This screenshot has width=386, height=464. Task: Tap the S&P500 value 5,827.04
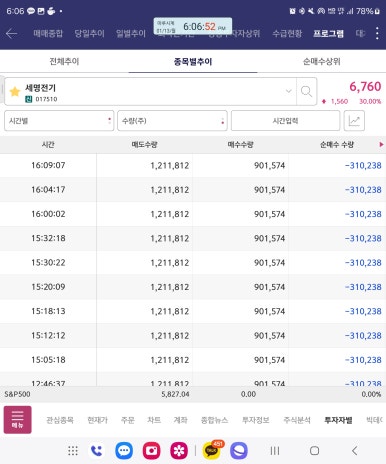point(175,394)
